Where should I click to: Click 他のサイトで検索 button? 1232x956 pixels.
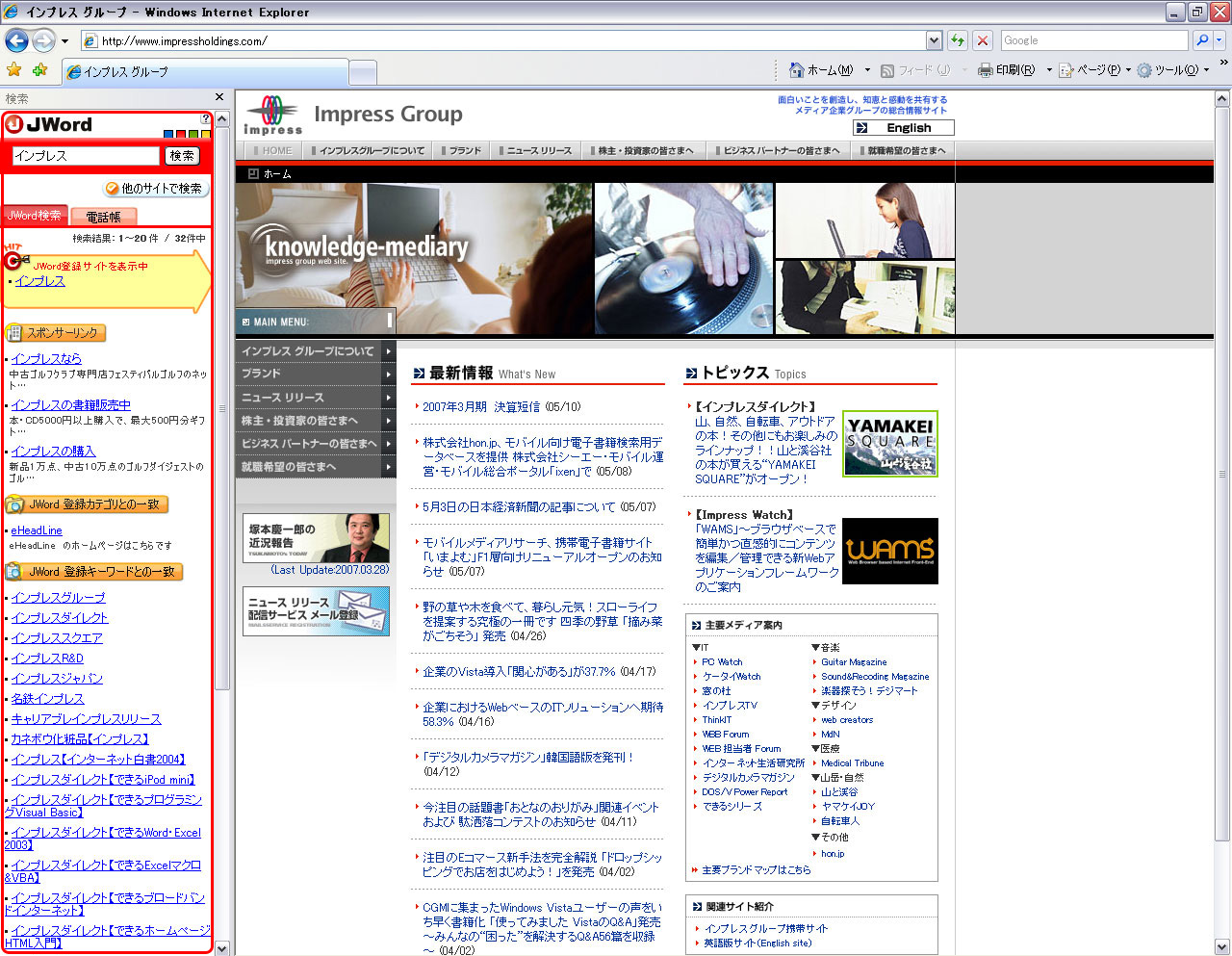pos(155,189)
